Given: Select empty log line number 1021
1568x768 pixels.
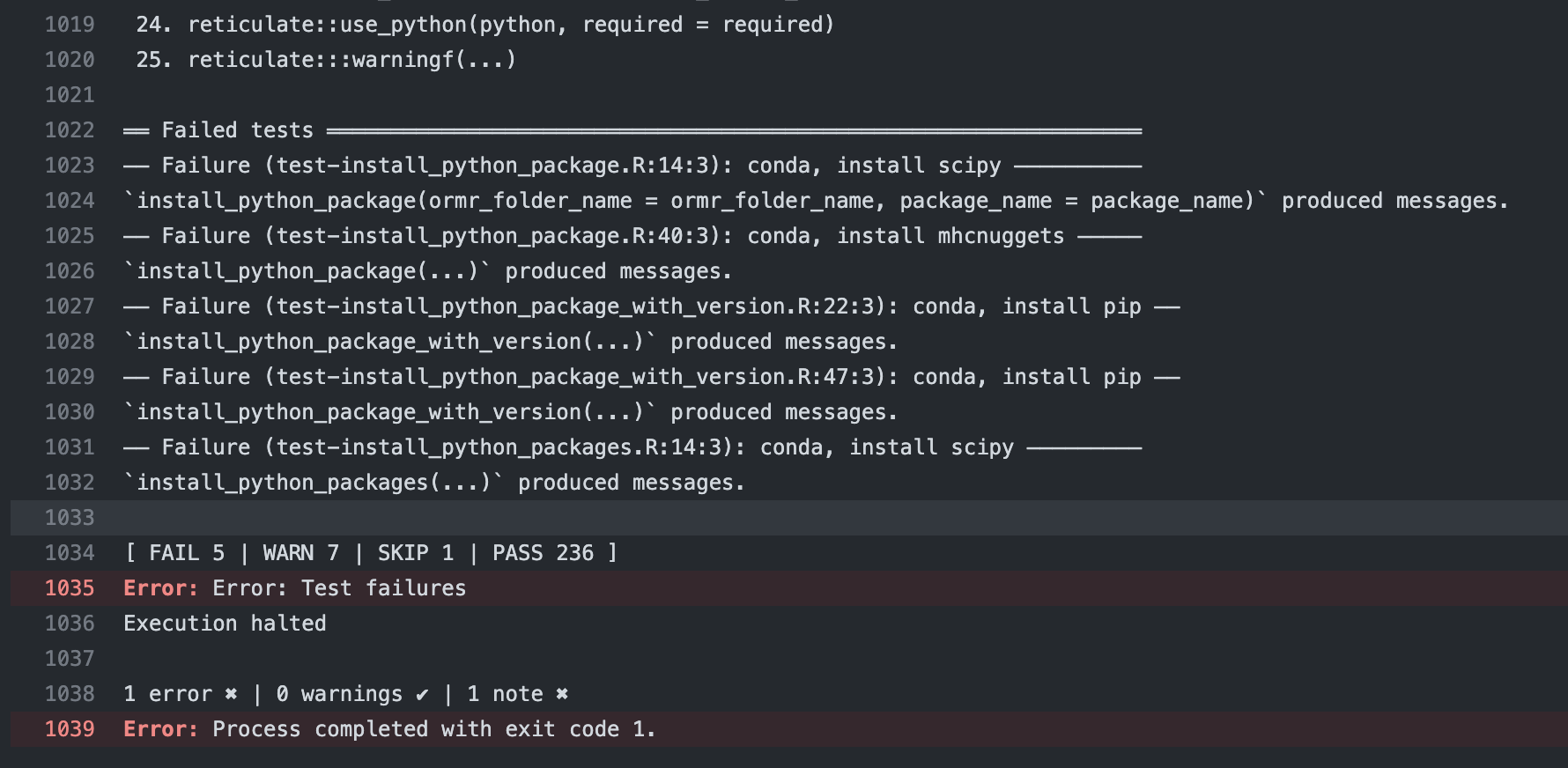Looking at the screenshot, I should click(x=70, y=95).
